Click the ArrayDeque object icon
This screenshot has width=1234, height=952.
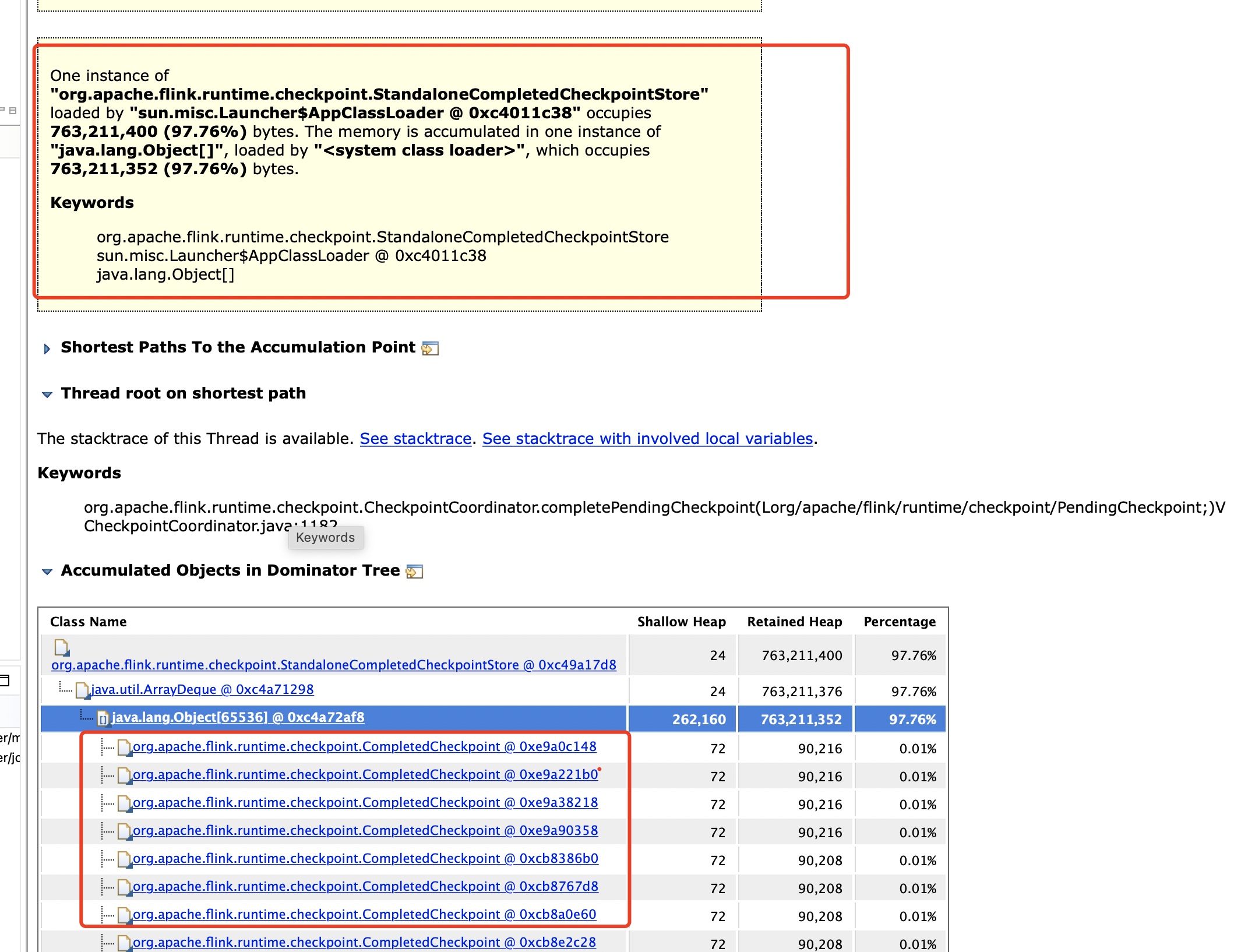pos(82,690)
